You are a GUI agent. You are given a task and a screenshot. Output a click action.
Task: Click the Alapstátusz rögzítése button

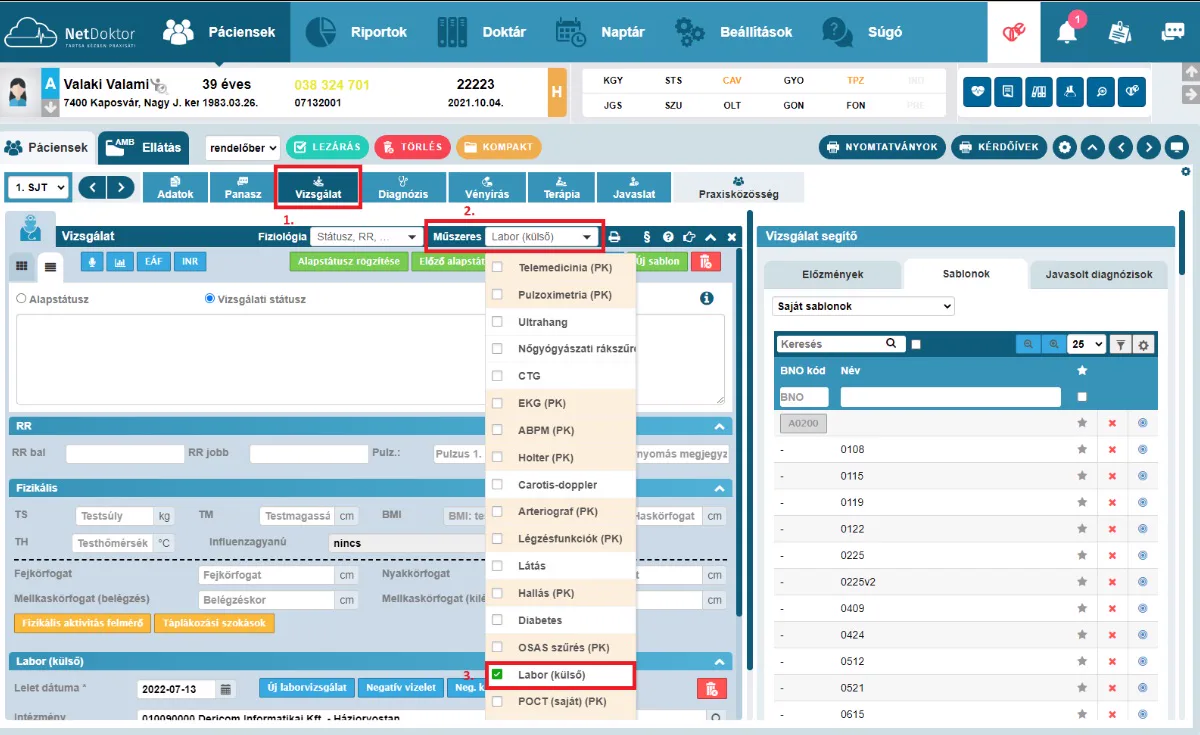tap(348, 262)
